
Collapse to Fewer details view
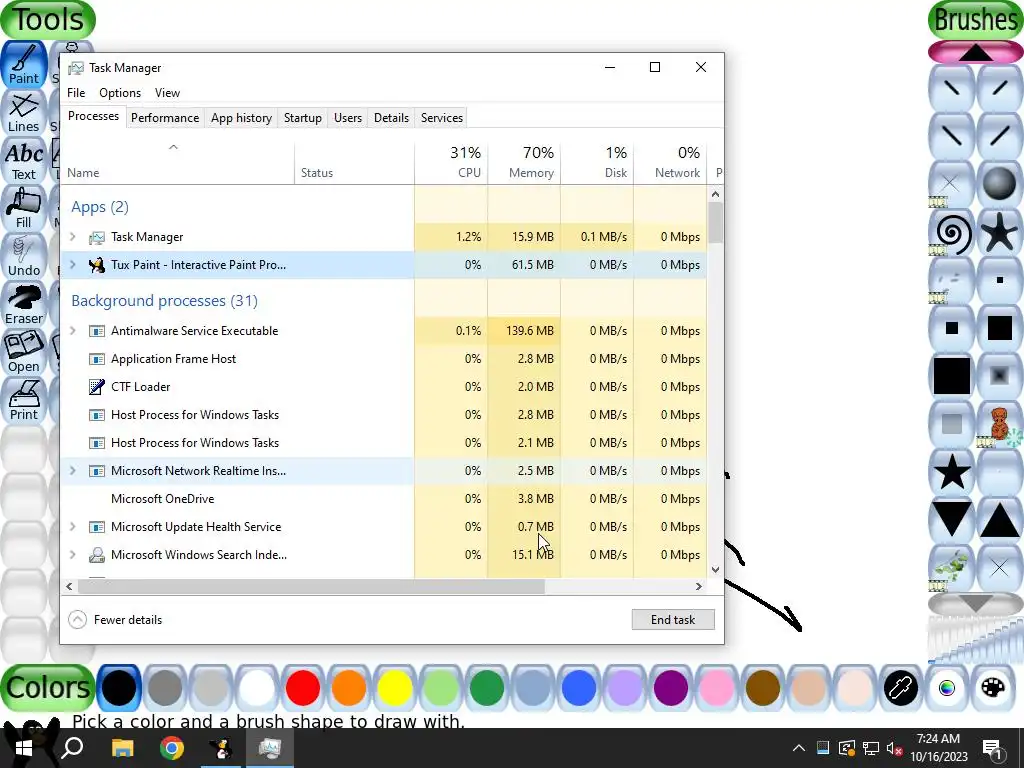click(115, 620)
